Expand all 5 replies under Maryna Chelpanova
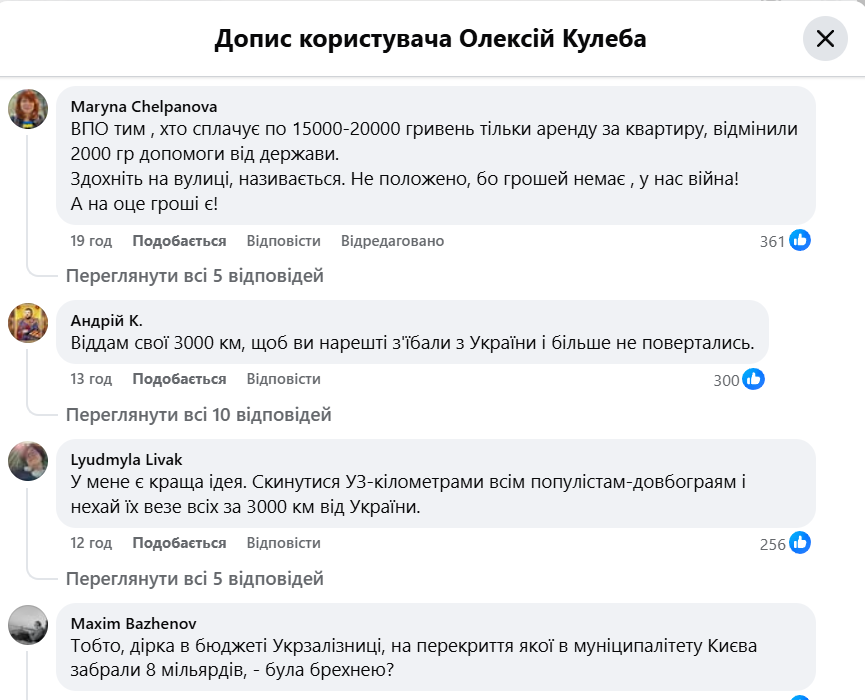Image resolution: width=865 pixels, height=700 pixels. click(x=195, y=275)
